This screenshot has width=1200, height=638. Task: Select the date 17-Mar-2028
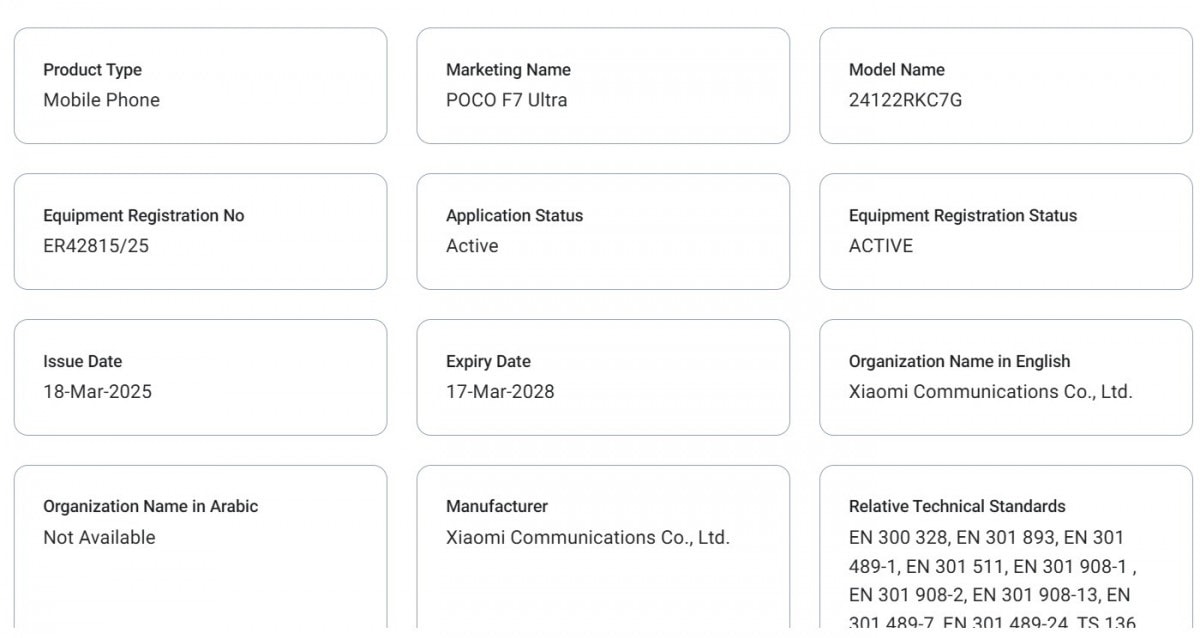coord(499,392)
